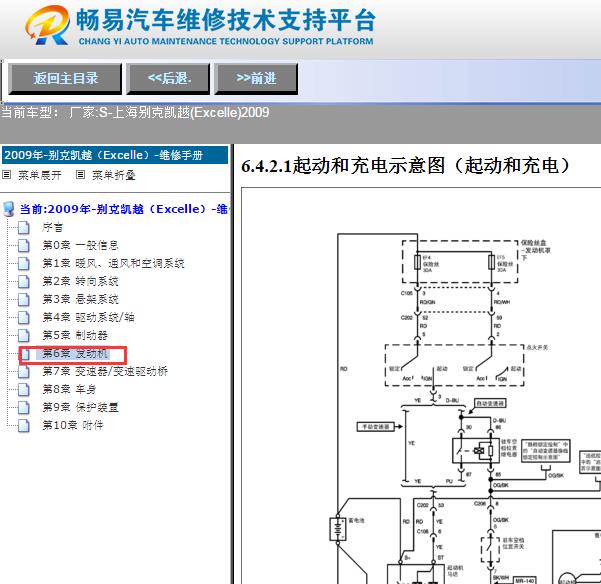This screenshot has width=601, height=584.
Task: Open chapter 第3章 悬架系统
Action: tap(80, 299)
